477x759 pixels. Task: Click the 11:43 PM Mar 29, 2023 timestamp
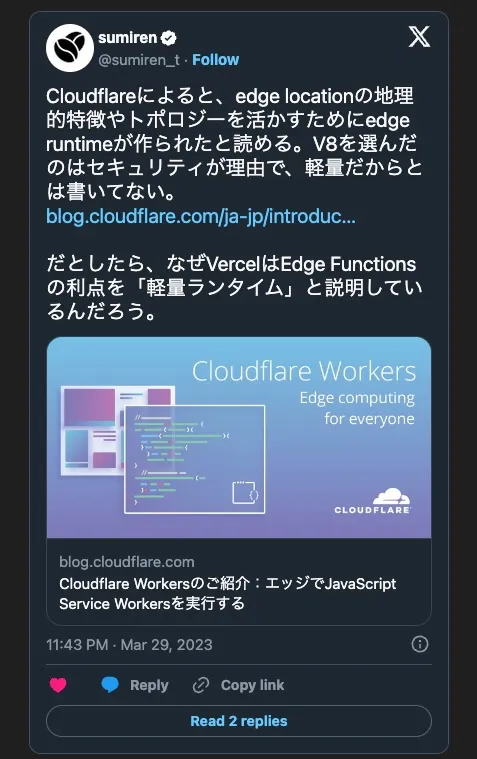click(x=129, y=645)
